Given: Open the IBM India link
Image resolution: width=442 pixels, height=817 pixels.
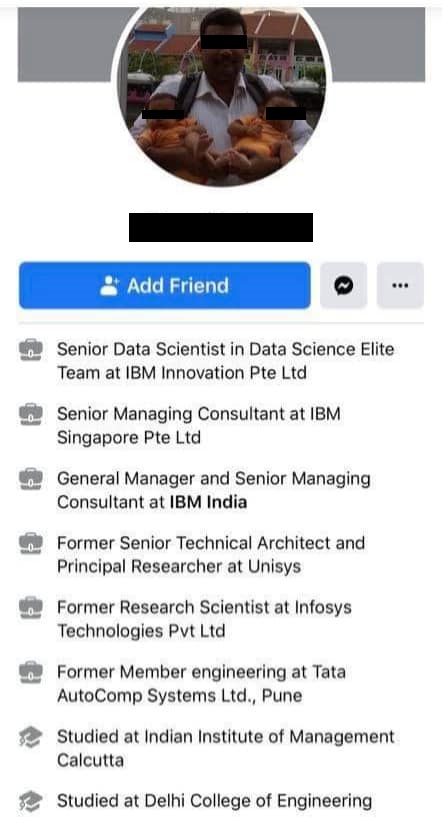Looking at the screenshot, I should click(208, 502).
